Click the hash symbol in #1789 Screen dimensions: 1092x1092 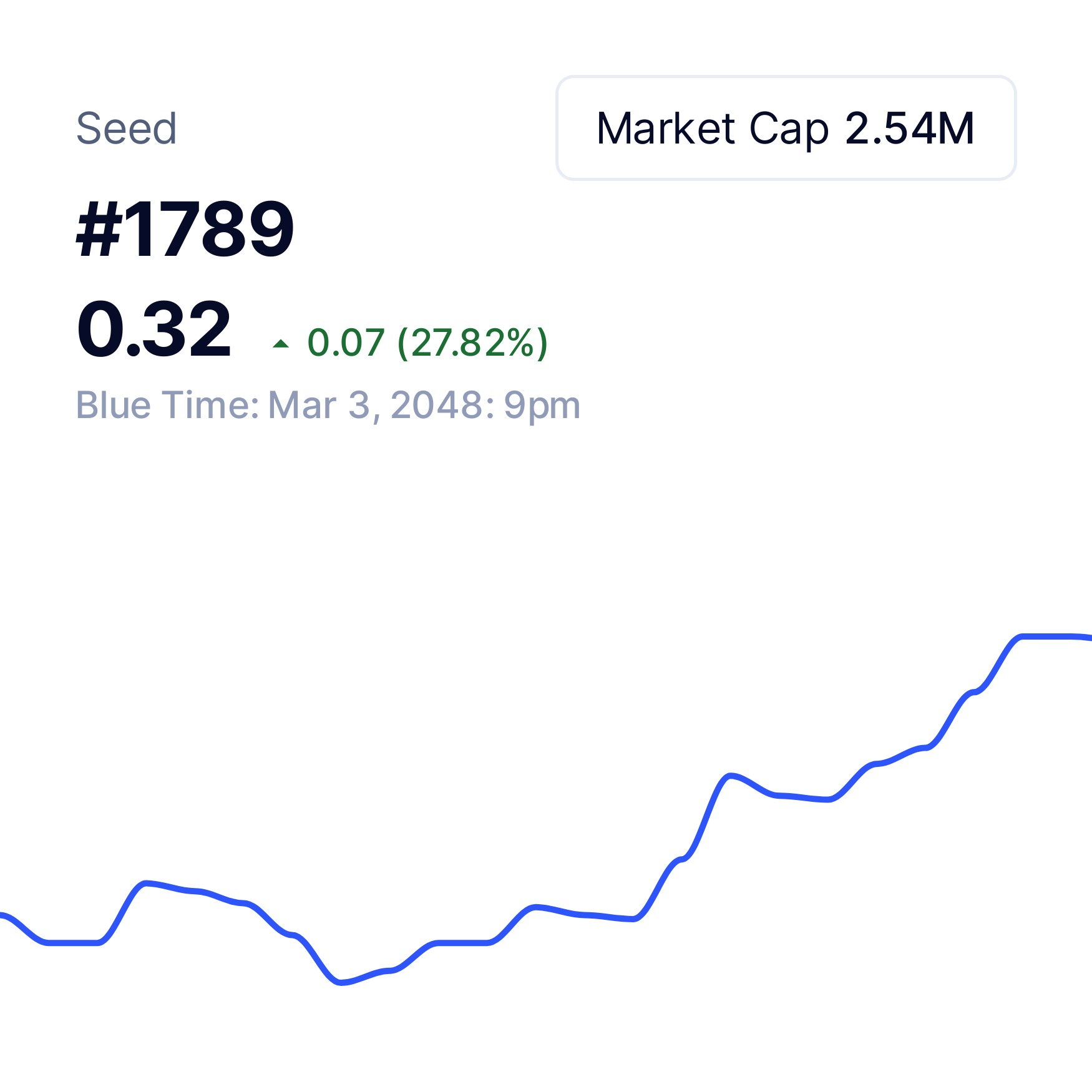[98, 228]
